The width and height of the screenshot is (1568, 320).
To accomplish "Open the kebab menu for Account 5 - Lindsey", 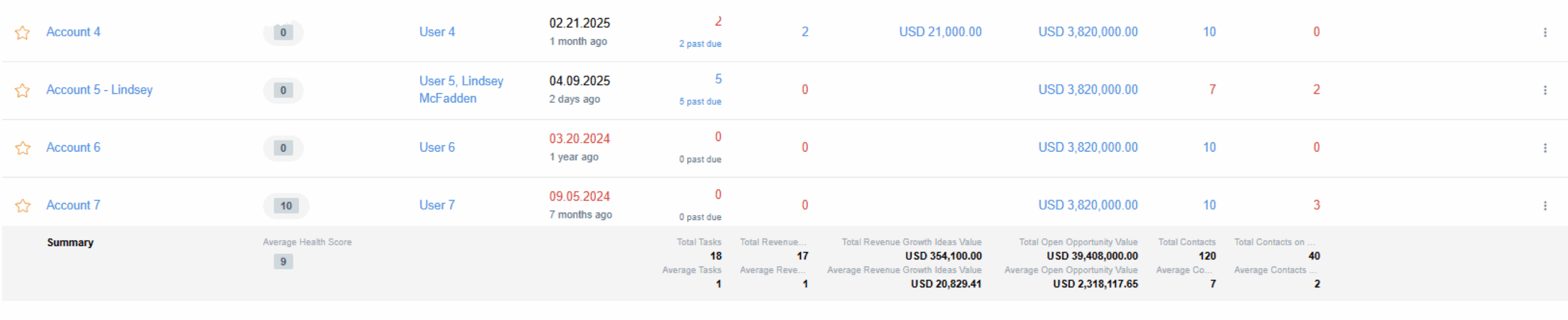I will [x=1545, y=90].
